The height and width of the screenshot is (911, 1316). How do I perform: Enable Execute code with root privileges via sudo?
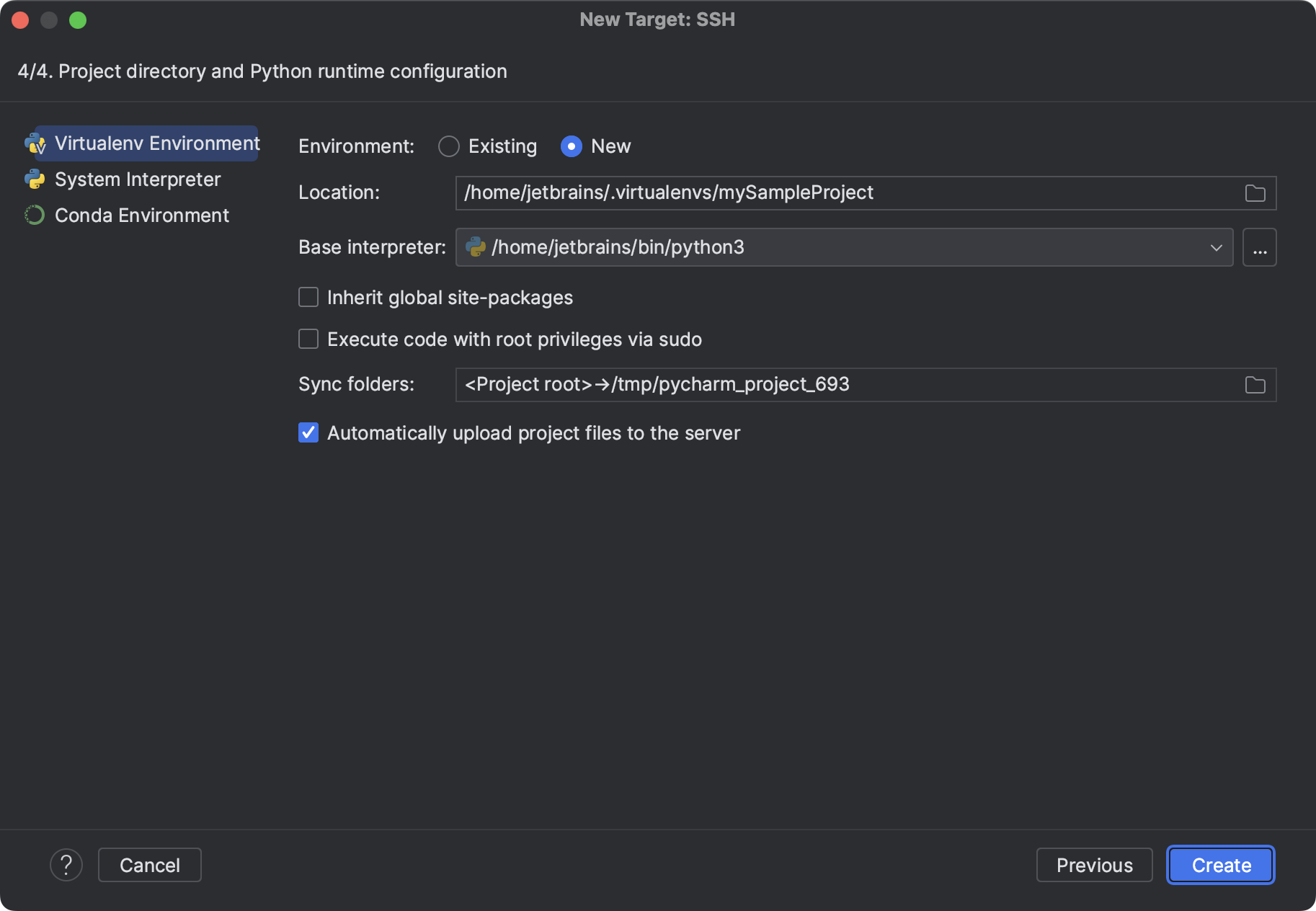click(308, 339)
